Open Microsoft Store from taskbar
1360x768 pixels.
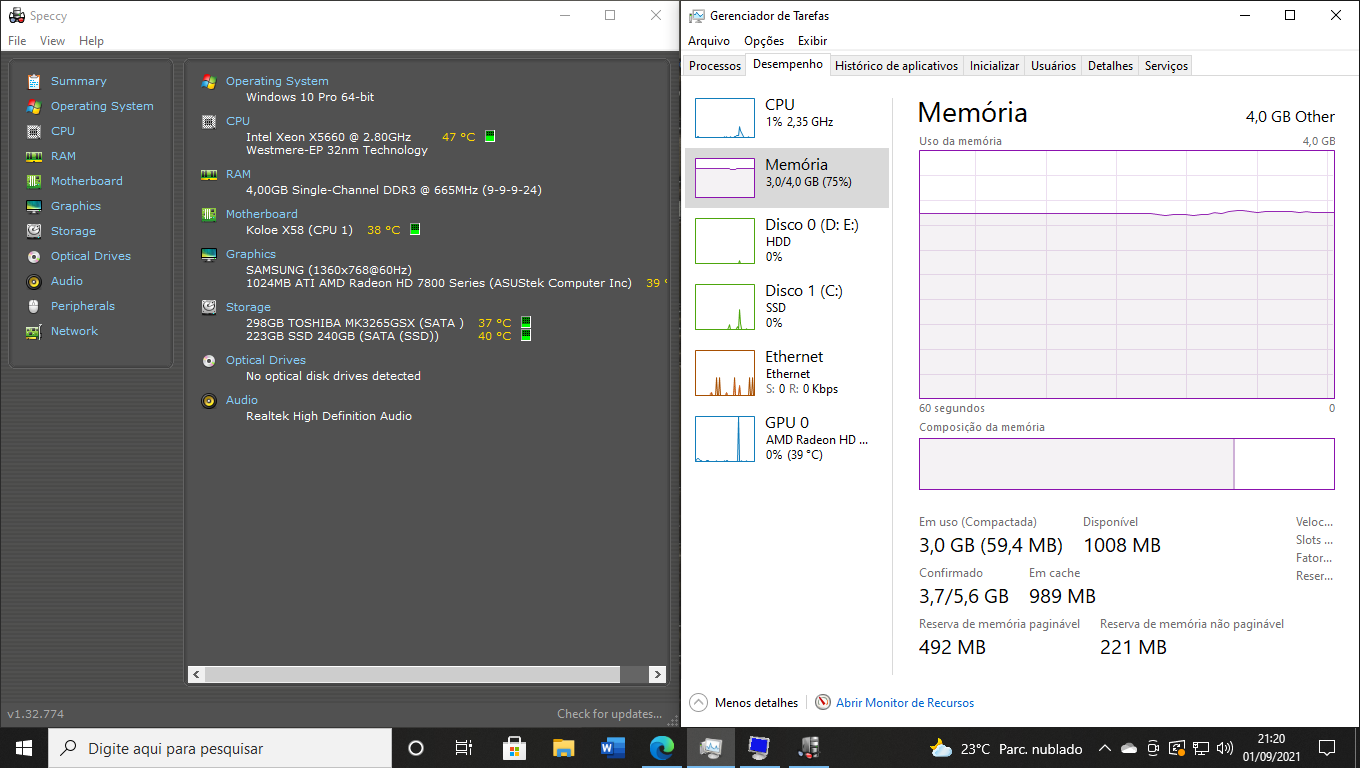click(x=514, y=747)
